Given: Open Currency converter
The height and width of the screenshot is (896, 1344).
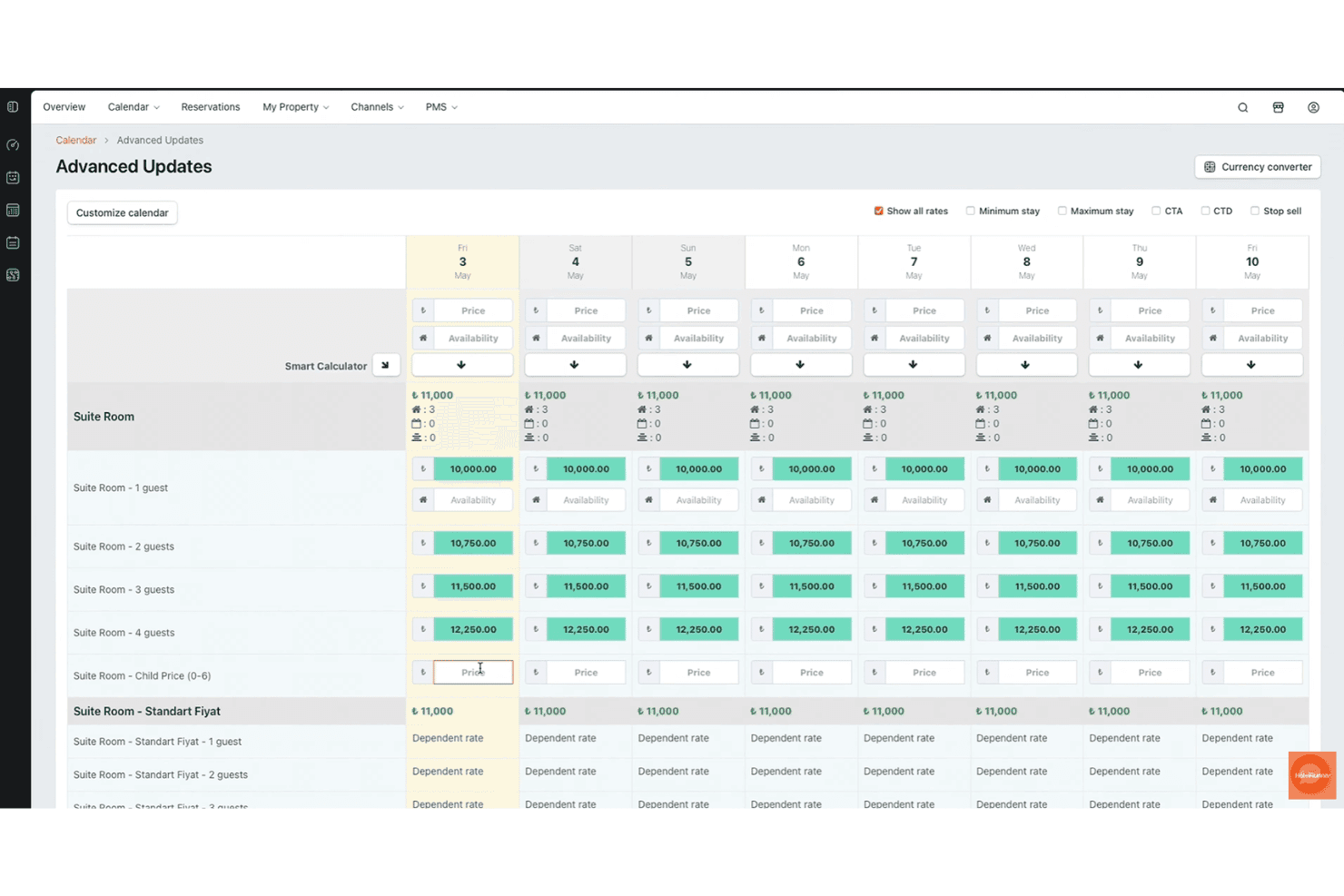Looking at the screenshot, I should (x=1258, y=167).
